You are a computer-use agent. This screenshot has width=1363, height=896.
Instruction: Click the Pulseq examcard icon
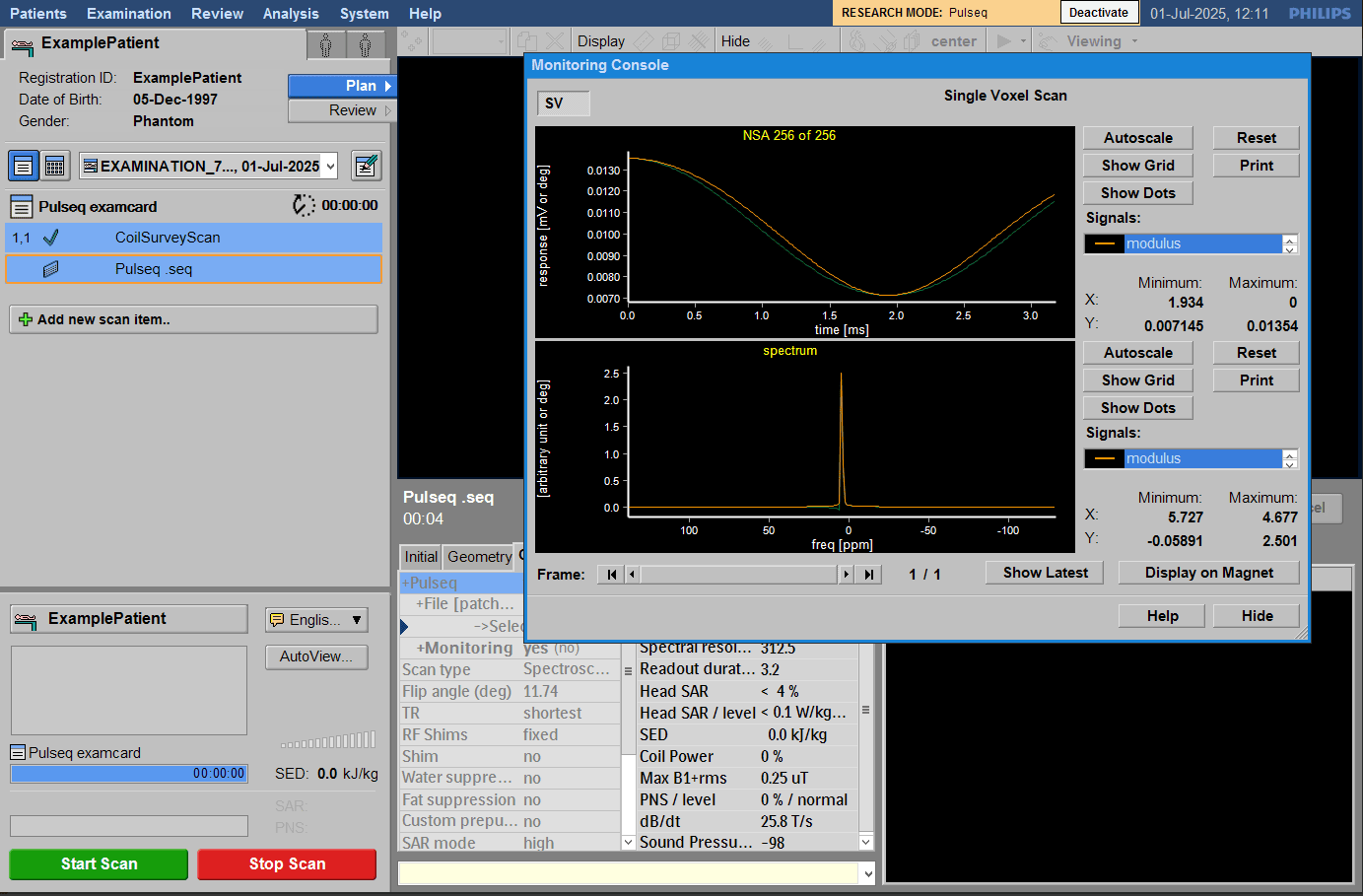pyautogui.click(x=22, y=207)
